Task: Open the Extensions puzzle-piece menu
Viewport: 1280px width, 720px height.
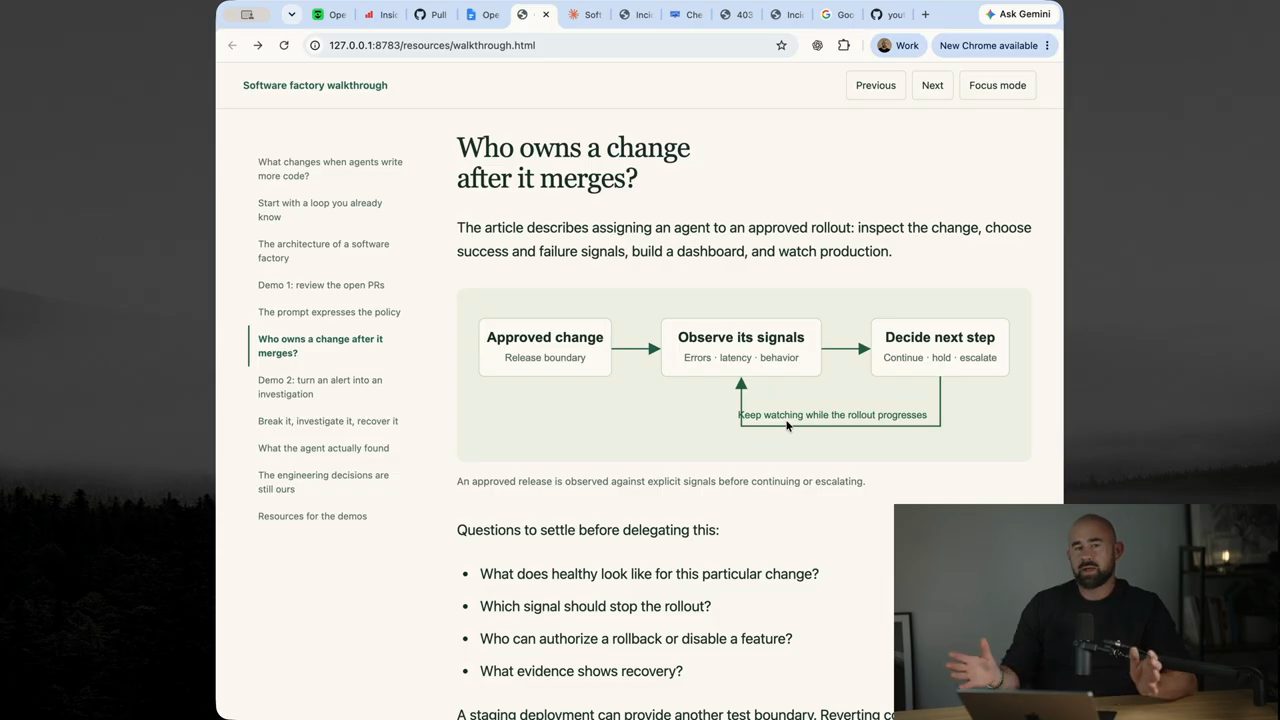Action: pyautogui.click(x=844, y=45)
